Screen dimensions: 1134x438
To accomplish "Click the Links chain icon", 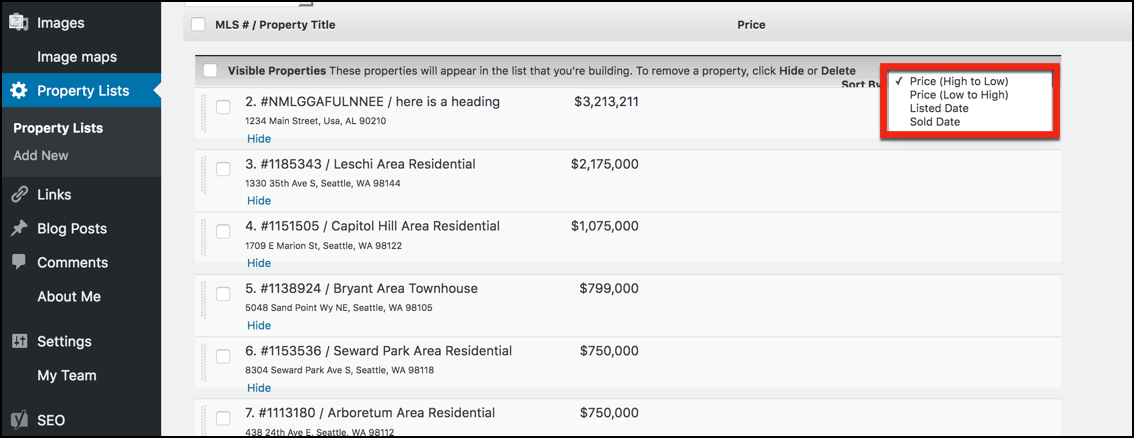I will [x=18, y=195].
